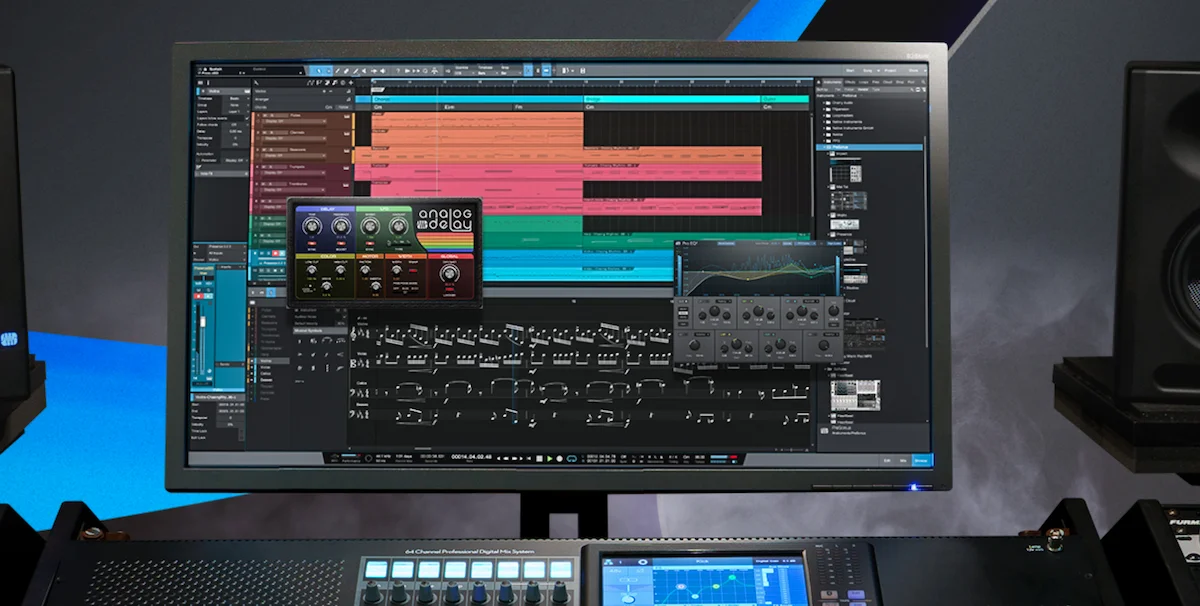This screenshot has width=1200, height=606.
Task: Open the Snap mode dropdown in toolbar
Action: coord(509,71)
